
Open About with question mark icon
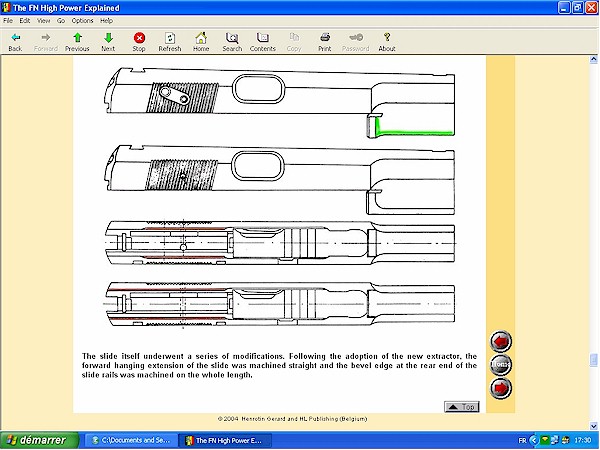tap(387, 37)
